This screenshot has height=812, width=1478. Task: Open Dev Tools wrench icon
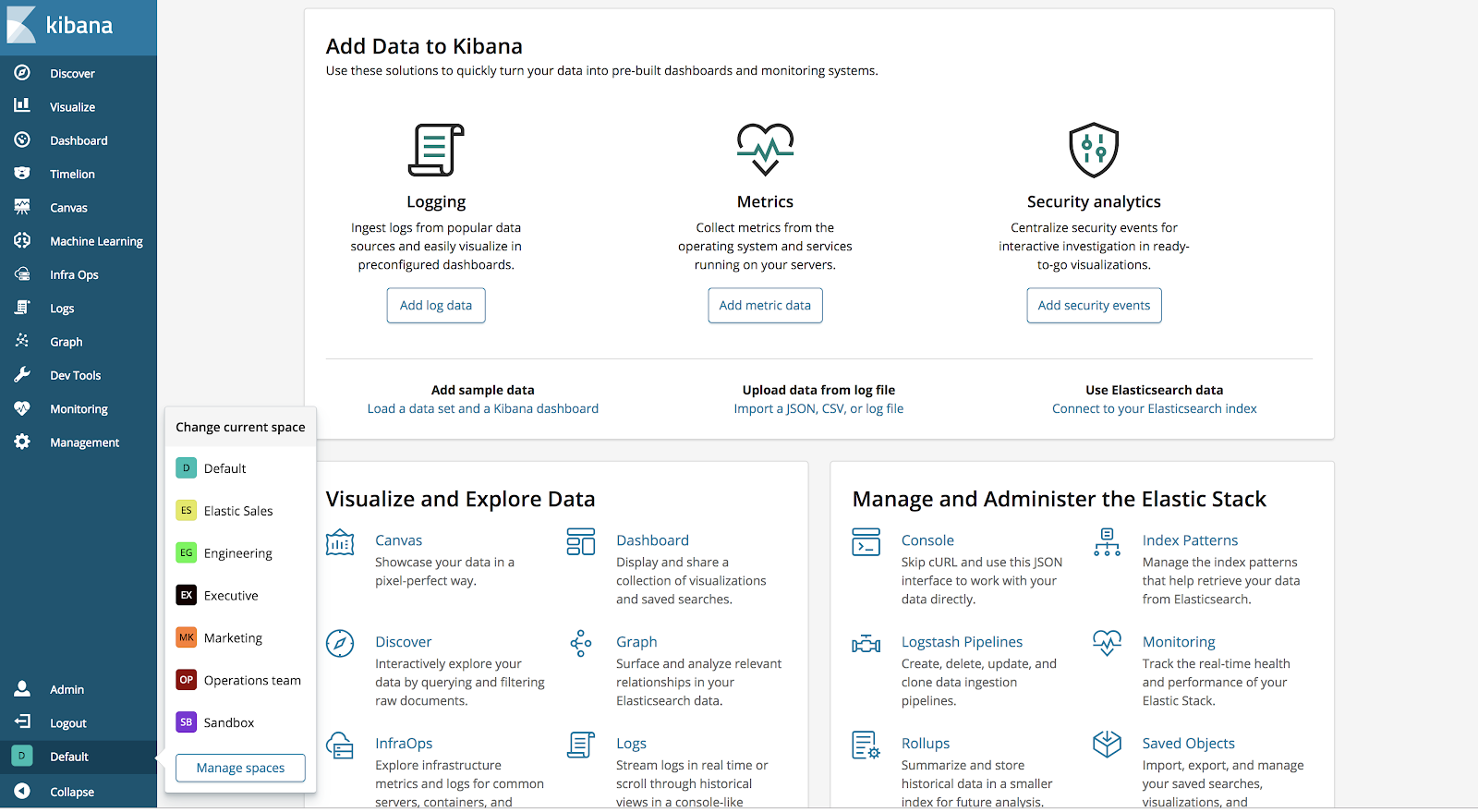[22, 375]
